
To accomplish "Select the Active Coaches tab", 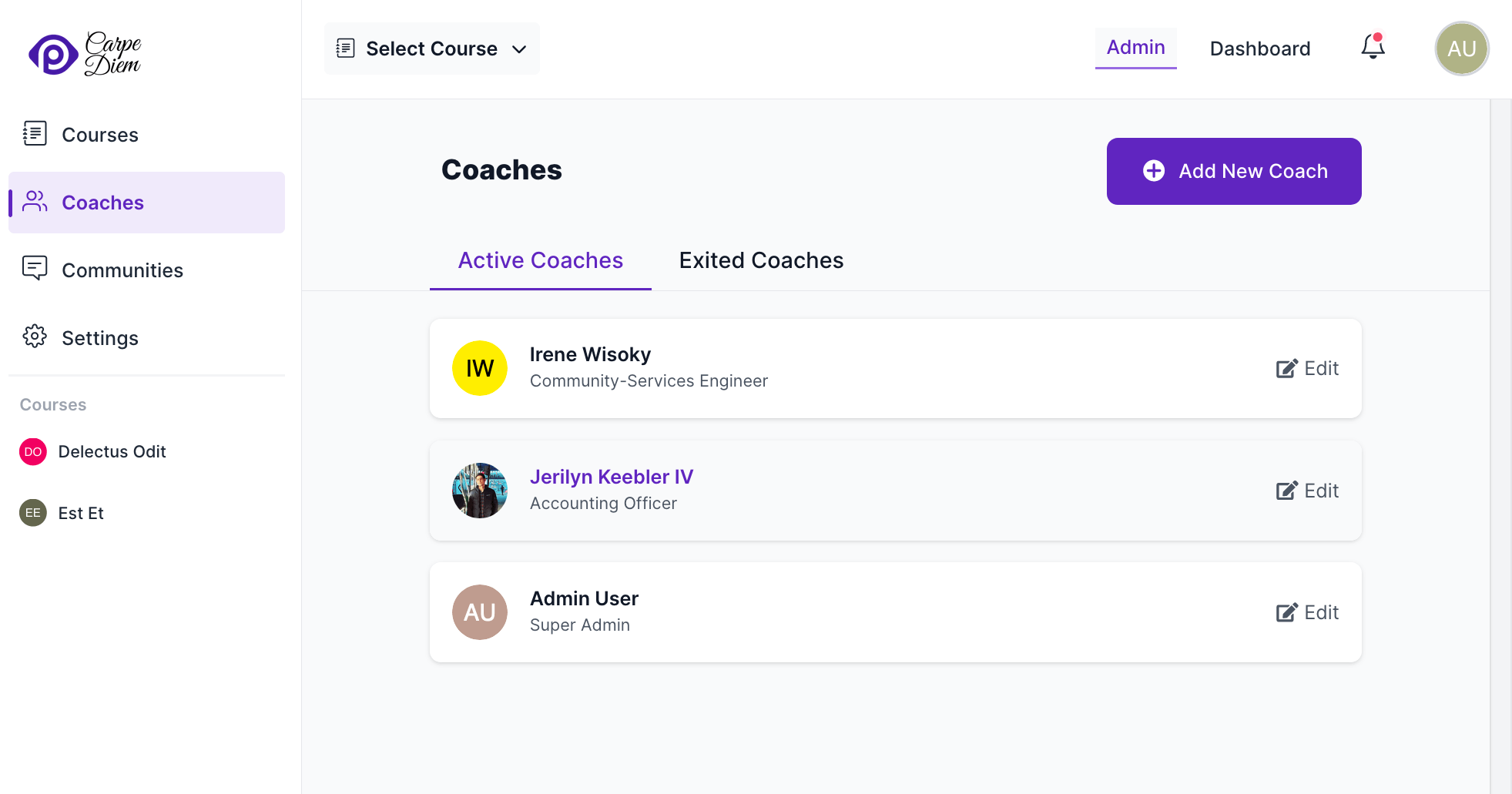I will pyautogui.click(x=540, y=260).
